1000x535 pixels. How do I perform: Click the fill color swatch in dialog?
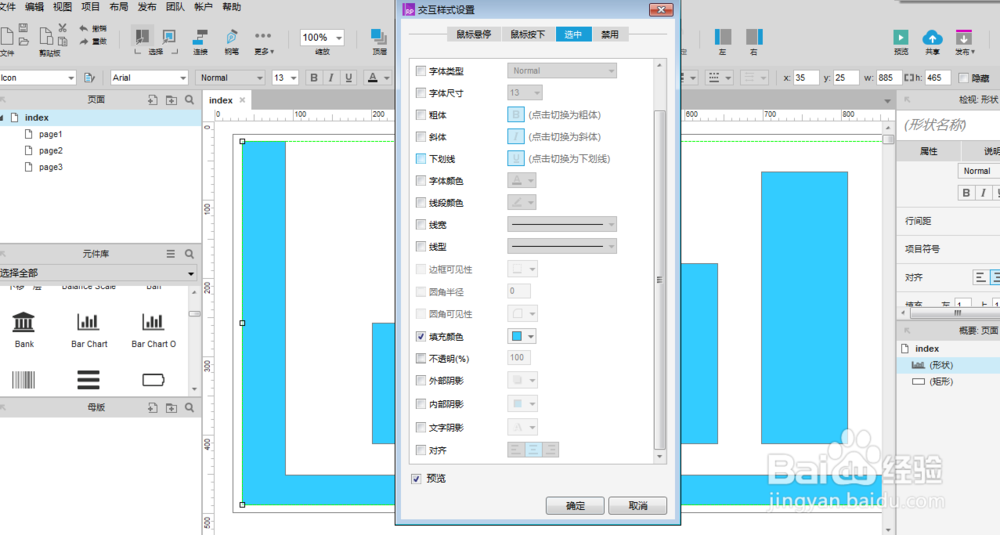coord(517,336)
